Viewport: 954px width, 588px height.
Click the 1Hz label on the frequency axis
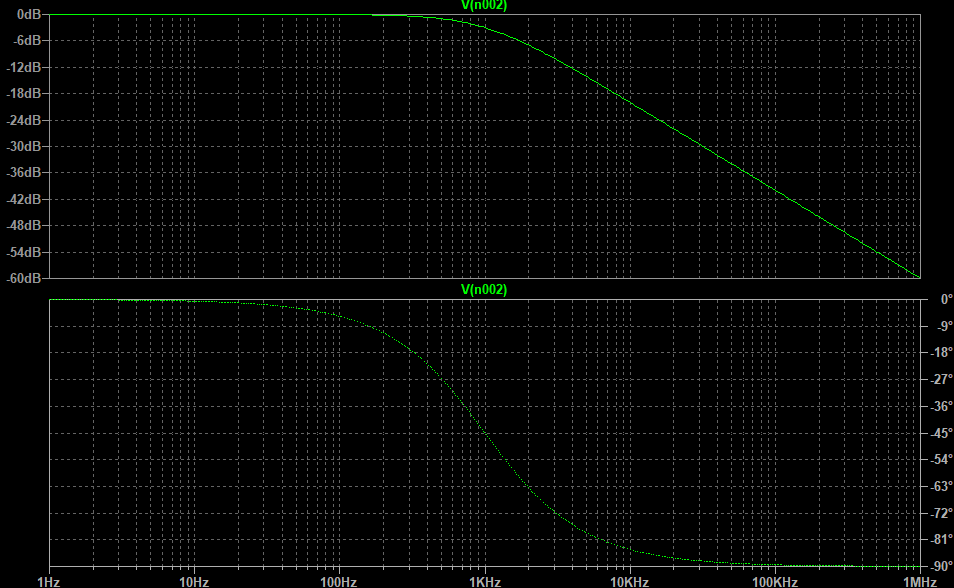(x=49, y=581)
